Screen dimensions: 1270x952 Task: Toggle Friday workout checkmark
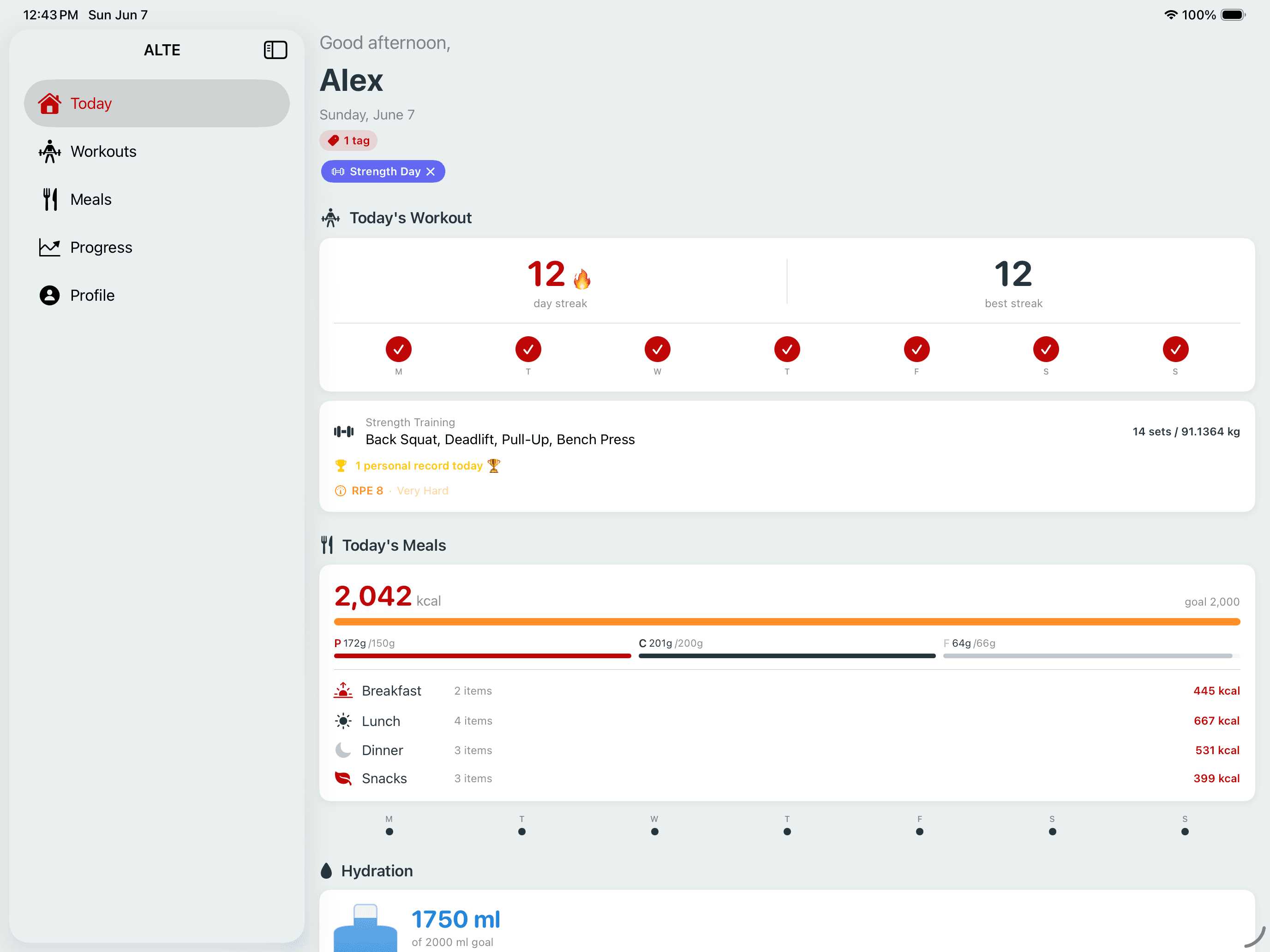tap(917, 349)
